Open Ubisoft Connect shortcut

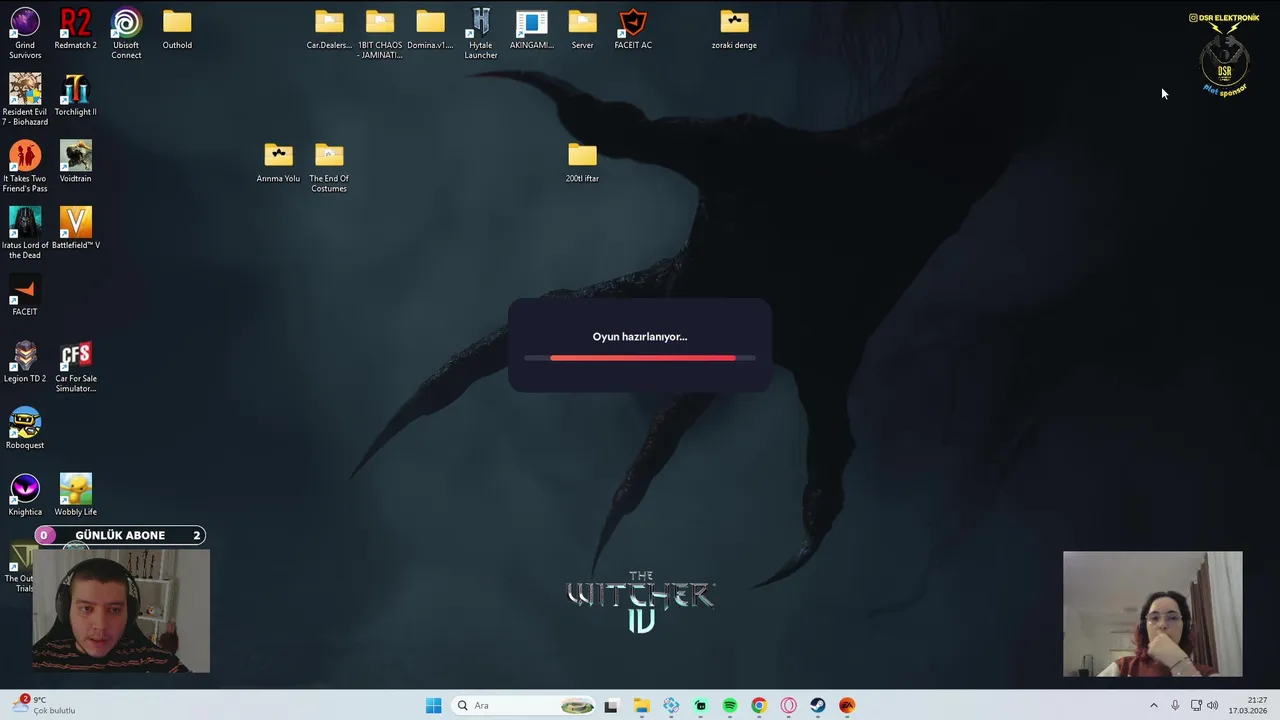[126, 34]
